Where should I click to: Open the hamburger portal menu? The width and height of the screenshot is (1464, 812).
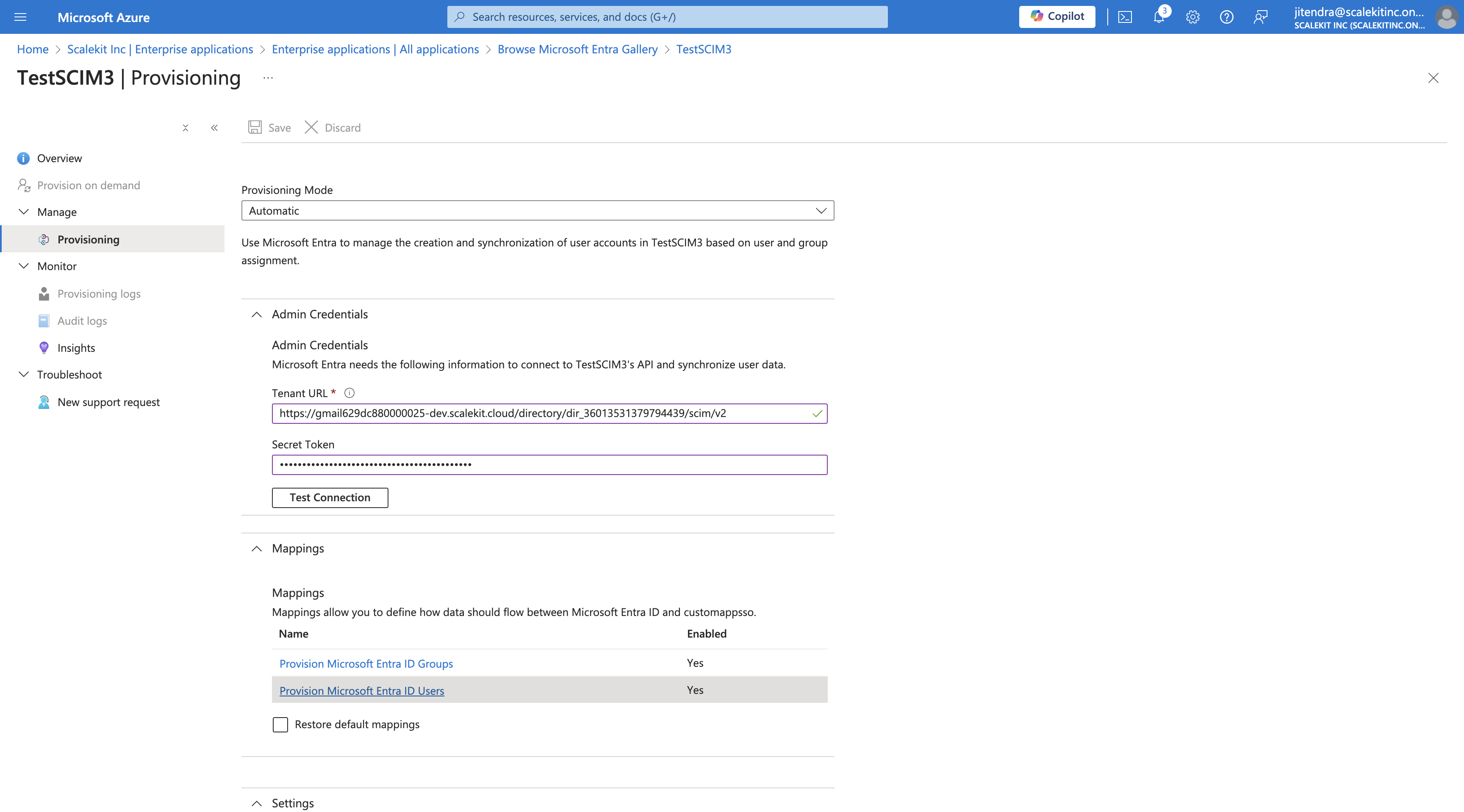click(20, 17)
